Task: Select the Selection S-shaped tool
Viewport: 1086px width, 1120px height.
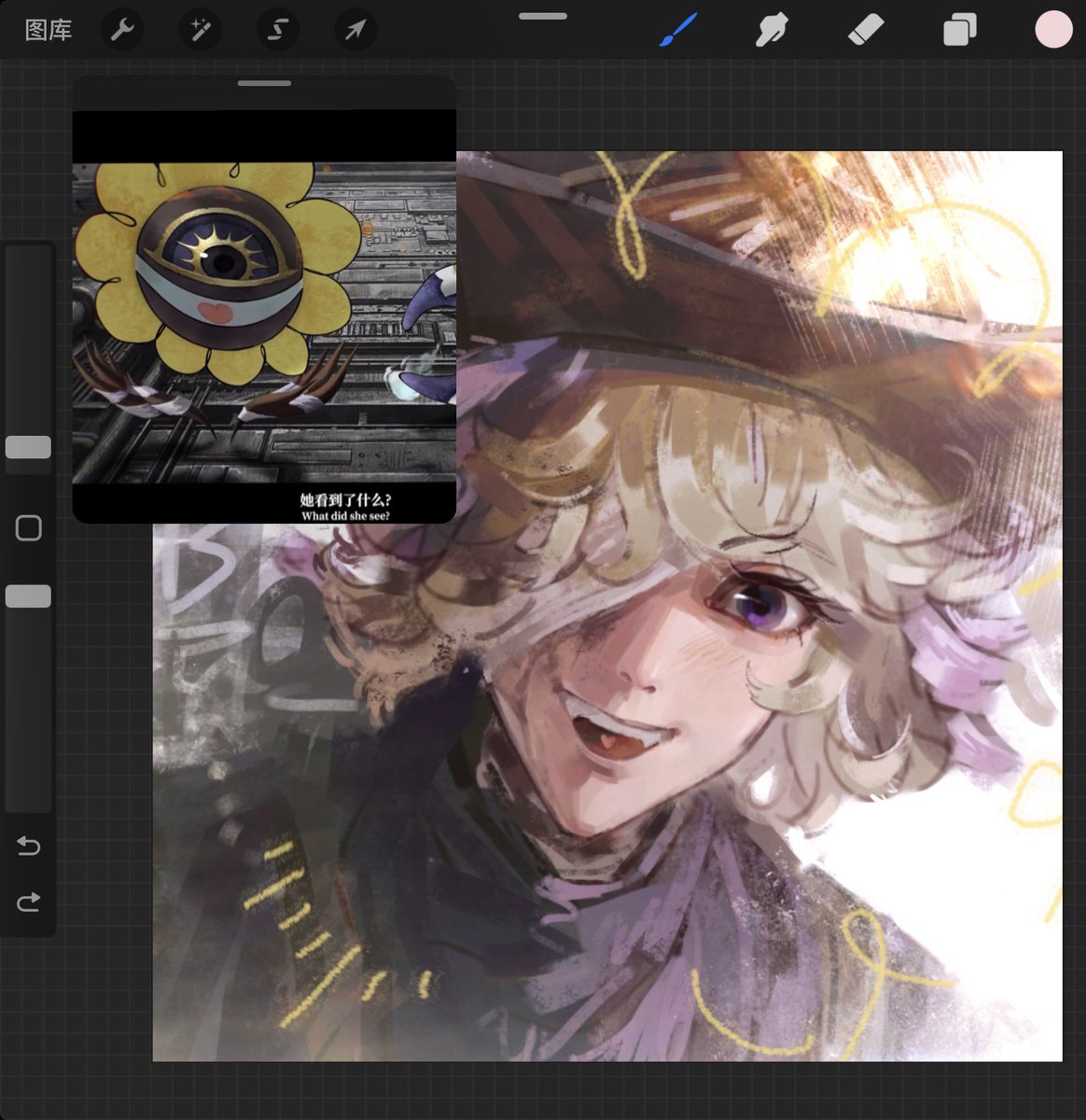Action: 277,30
